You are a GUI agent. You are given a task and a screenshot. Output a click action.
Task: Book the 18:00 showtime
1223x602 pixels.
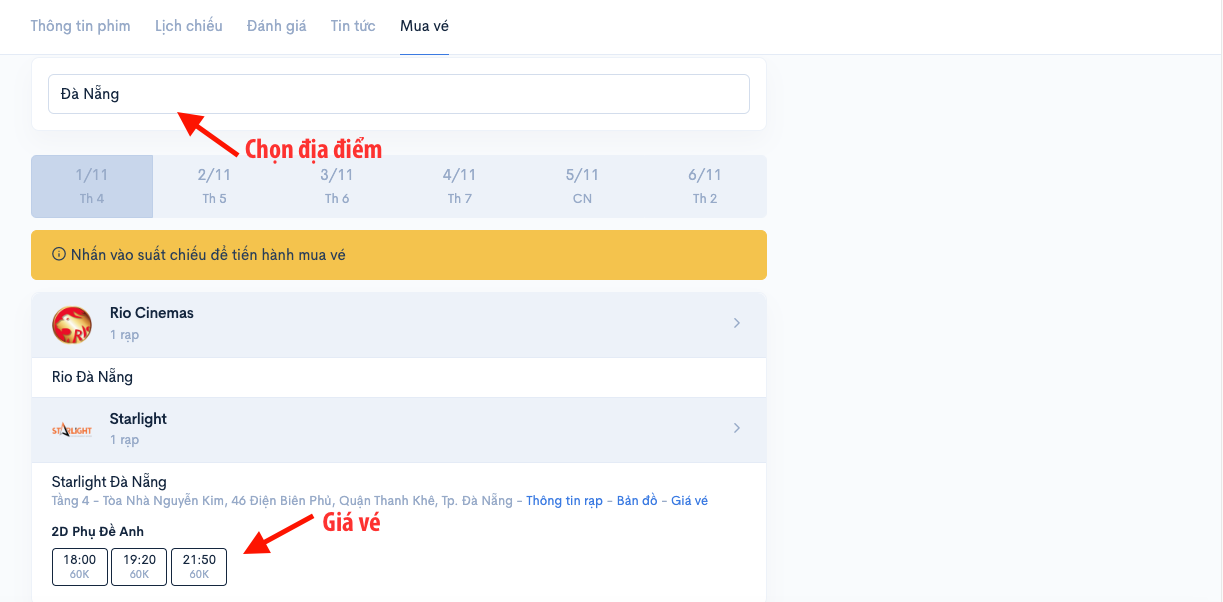click(80, 566)
